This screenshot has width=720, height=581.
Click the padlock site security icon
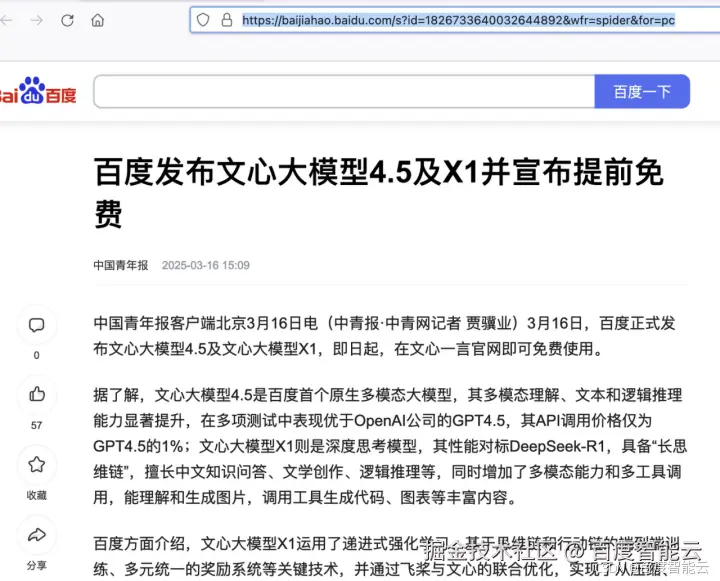227,20
